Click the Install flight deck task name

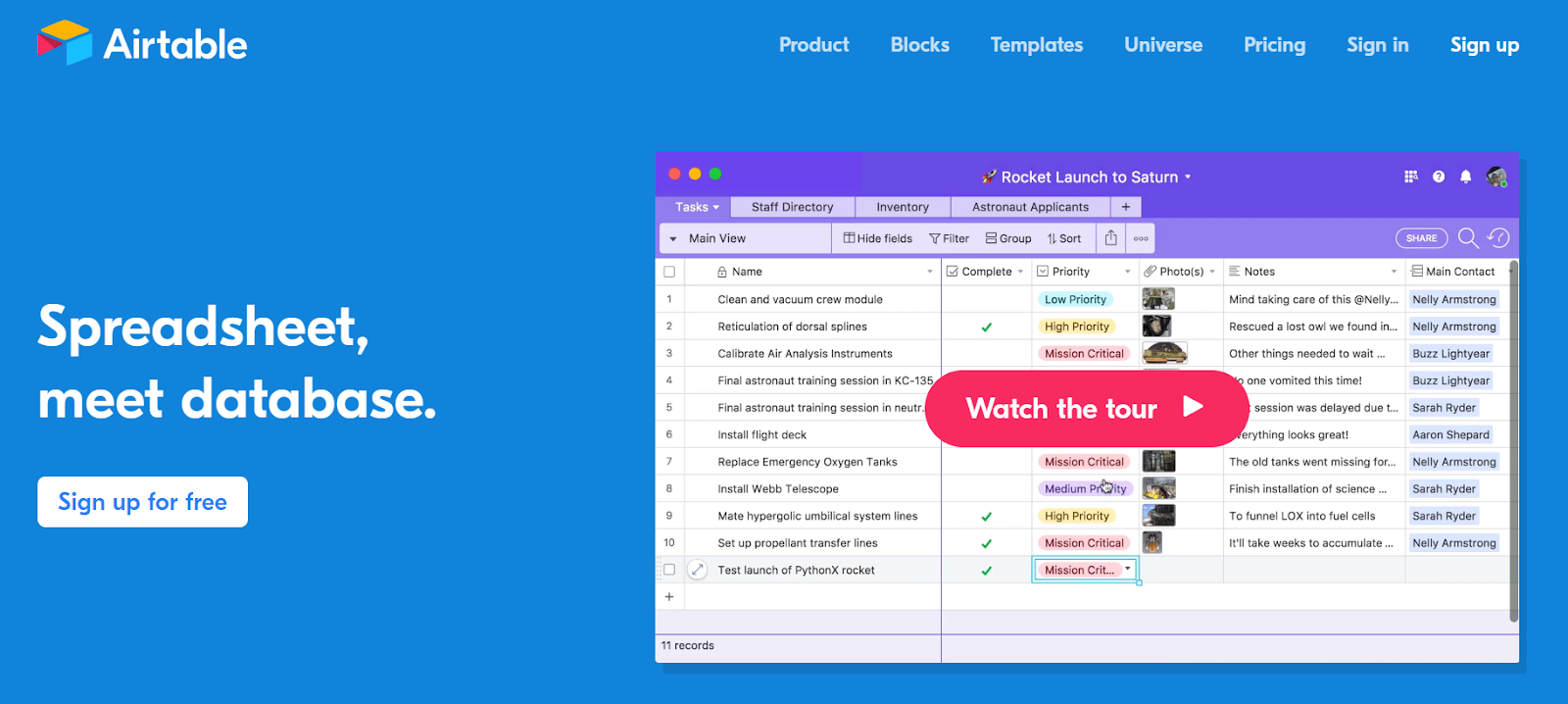tap(761, 434)
